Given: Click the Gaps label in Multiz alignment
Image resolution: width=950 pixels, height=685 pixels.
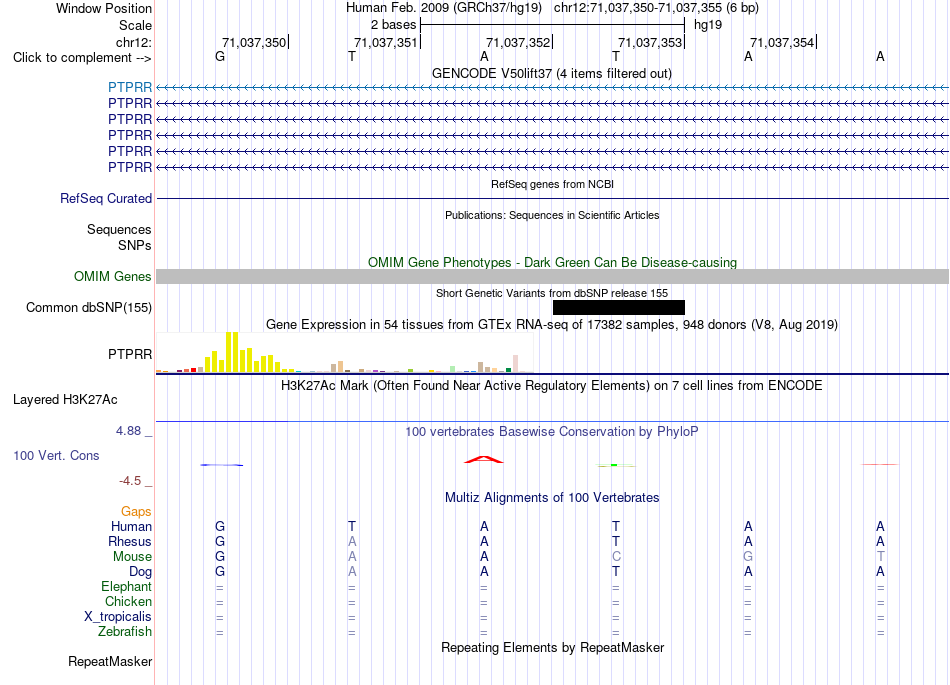Looking at the screenshot, I should [x=136, y=512].
